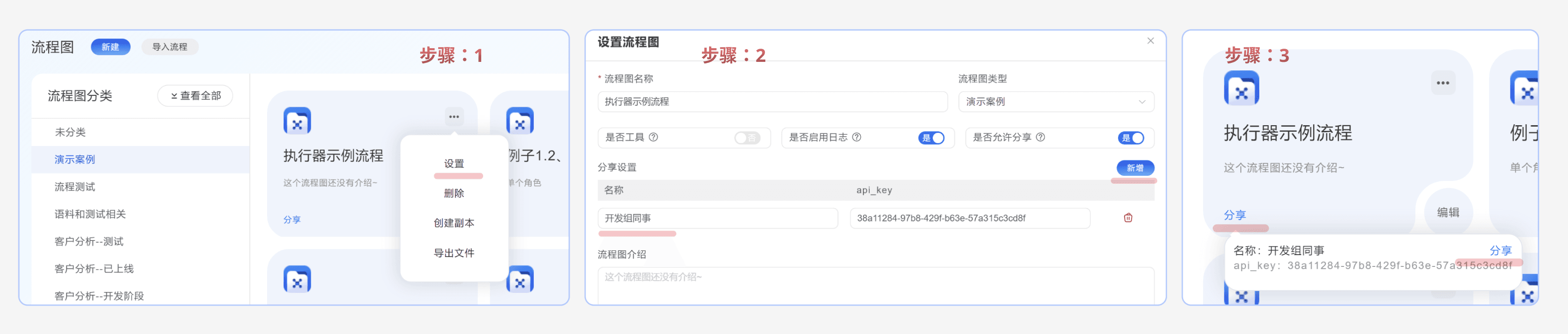Expand 查看全部 in flow categories
The height and width of the screenshot is (334, 1568).
coord(195,95)
